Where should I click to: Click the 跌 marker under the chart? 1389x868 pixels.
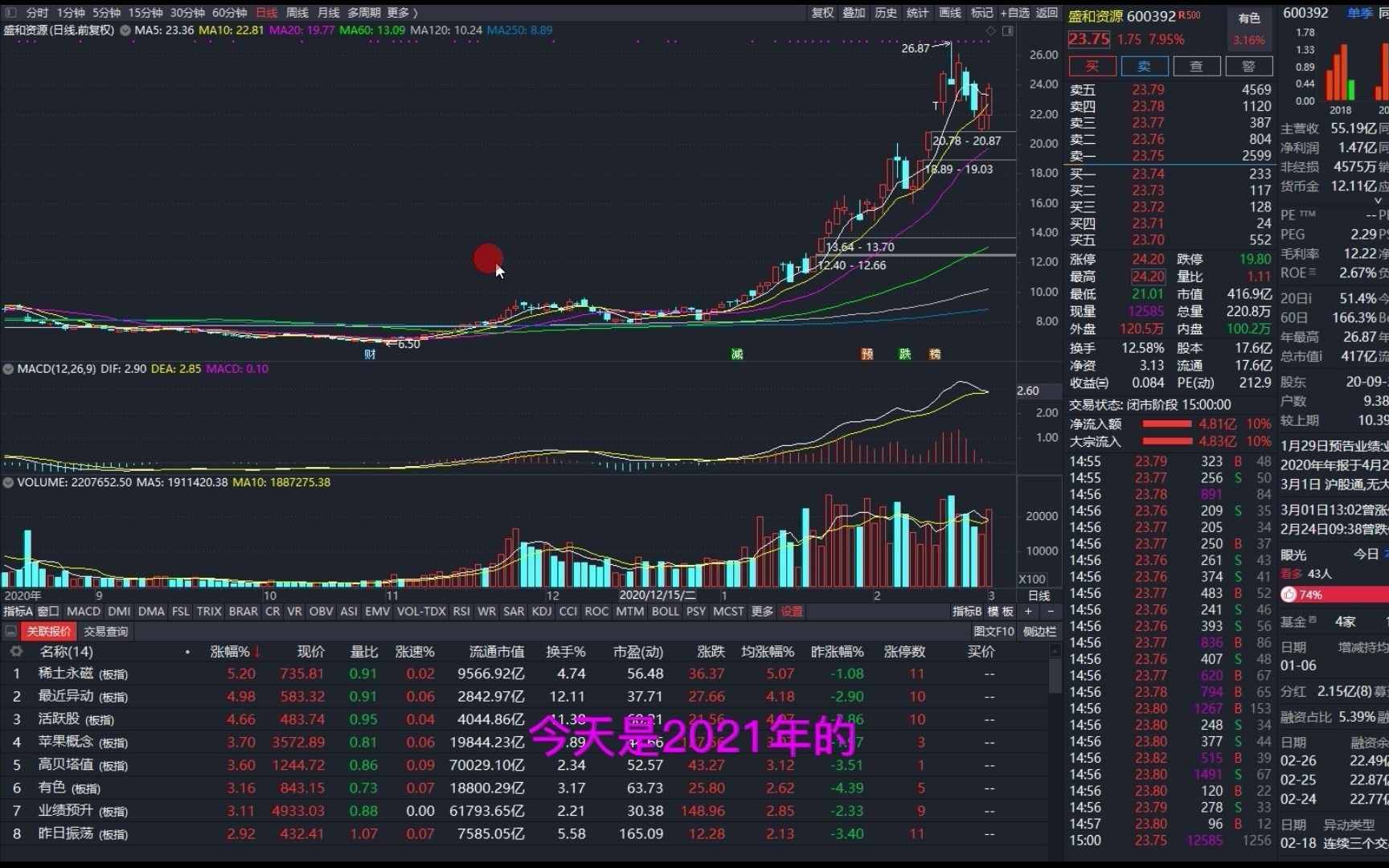pyautogui.click(x=905, y=354)
